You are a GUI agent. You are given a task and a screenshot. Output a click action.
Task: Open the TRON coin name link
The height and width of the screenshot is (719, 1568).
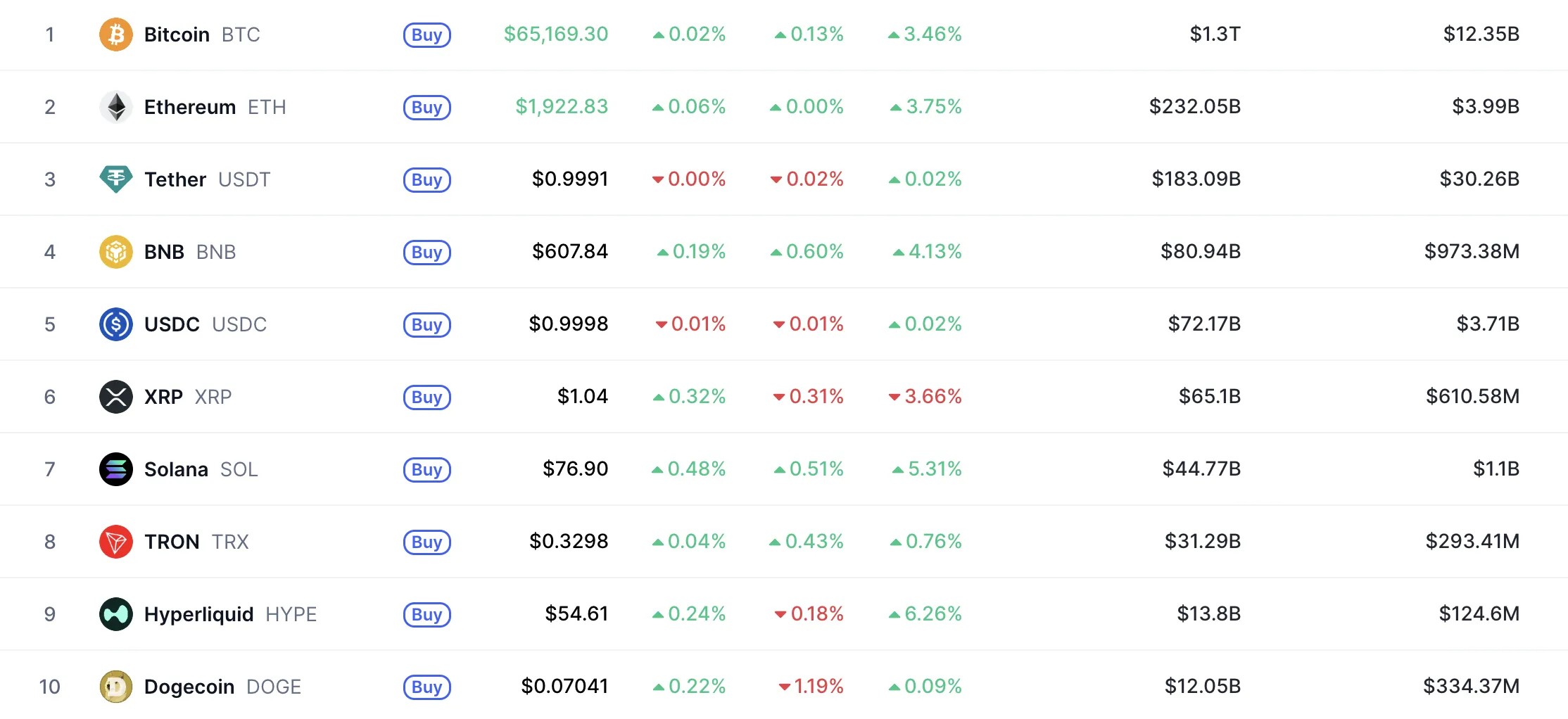[x=172, y=542]
